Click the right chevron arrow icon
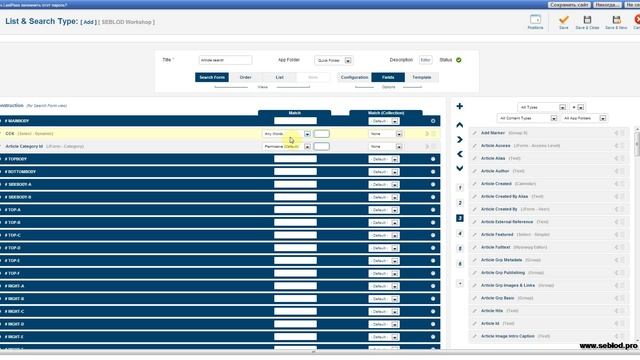This screenshot has width=640, height=360. [x=460, y=140]
